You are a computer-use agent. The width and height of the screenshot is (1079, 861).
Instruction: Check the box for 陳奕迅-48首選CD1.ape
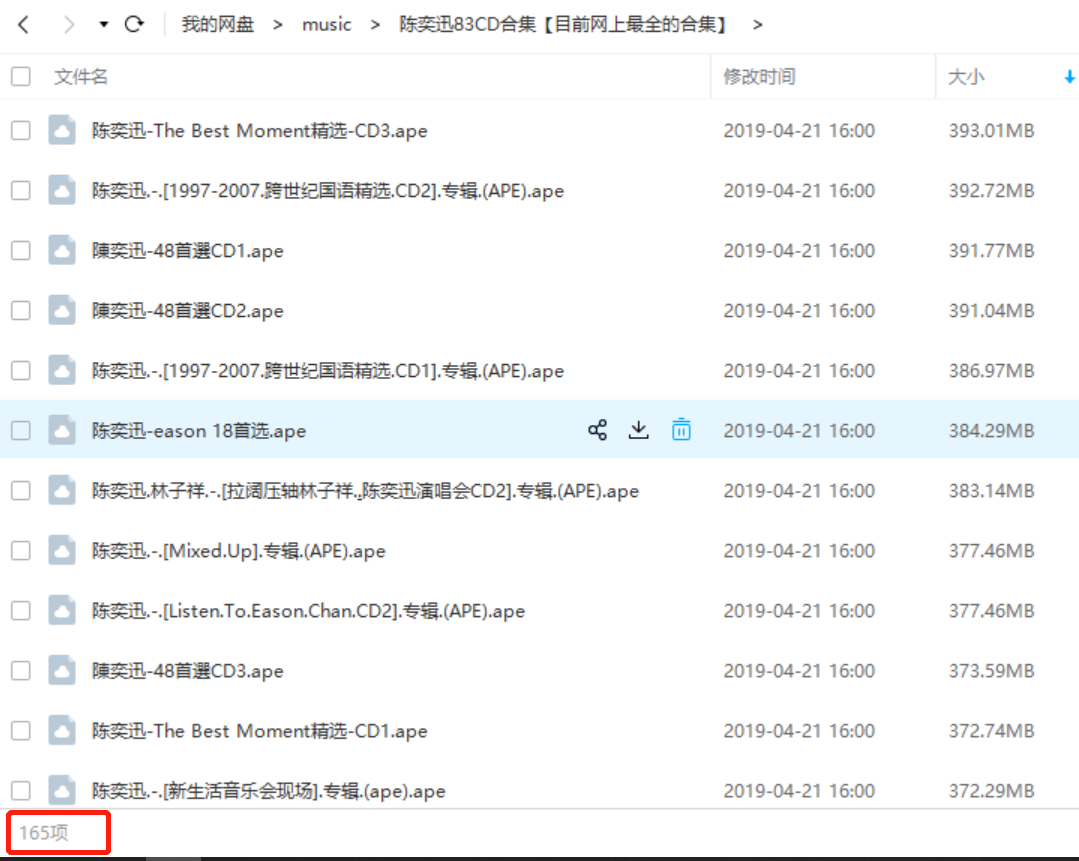[x=21, y=251]
